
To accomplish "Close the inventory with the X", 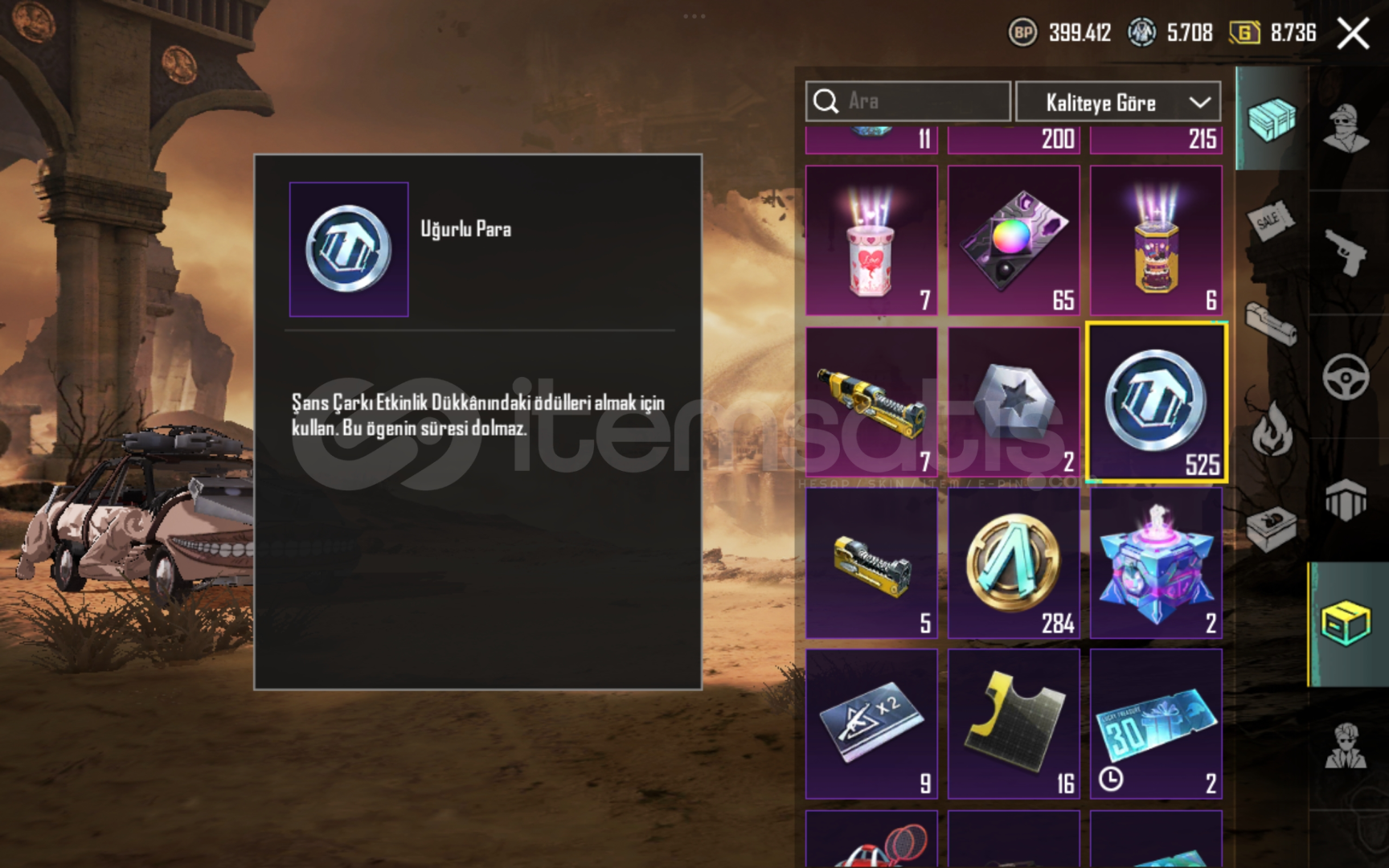I will tap(1354, 34).
